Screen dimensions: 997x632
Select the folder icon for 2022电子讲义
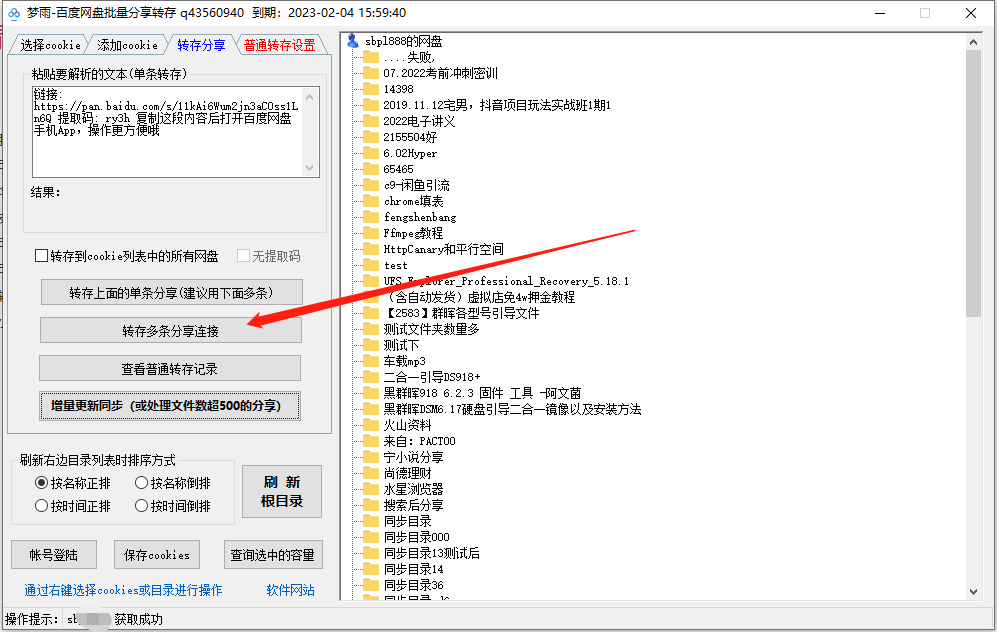pos(372,121)
